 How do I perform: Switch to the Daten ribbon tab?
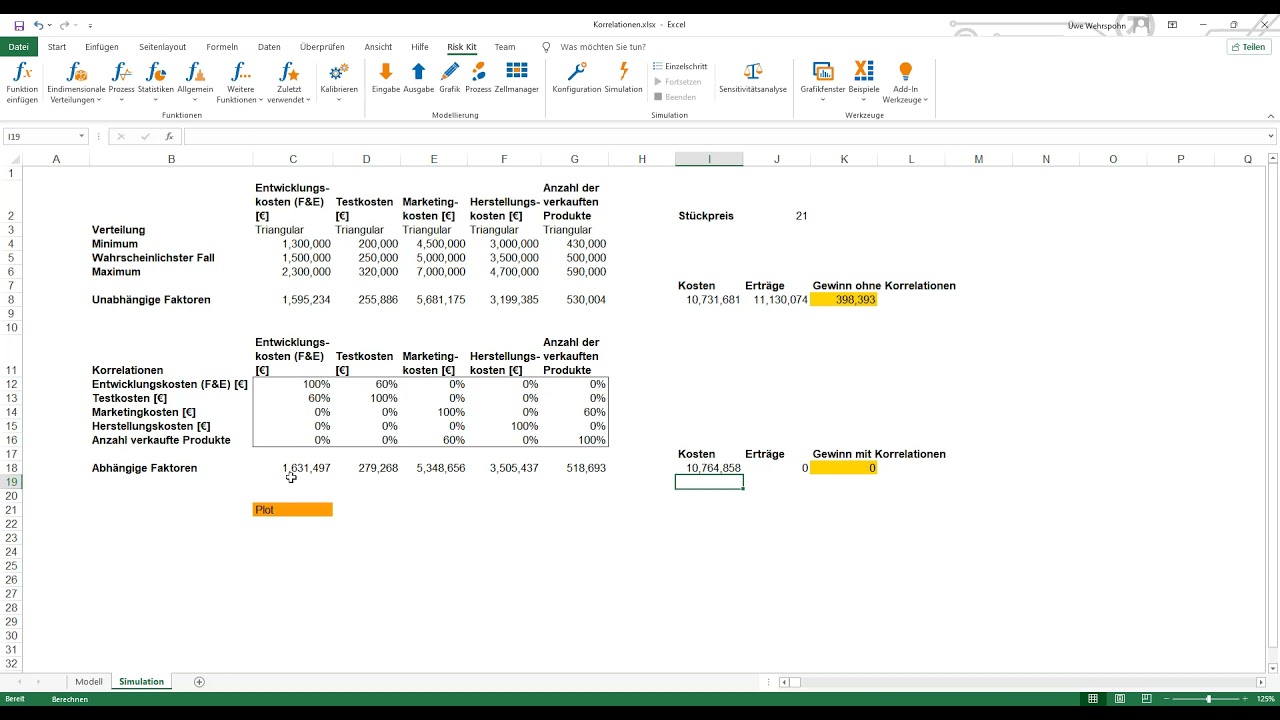[x=269, y=47]
